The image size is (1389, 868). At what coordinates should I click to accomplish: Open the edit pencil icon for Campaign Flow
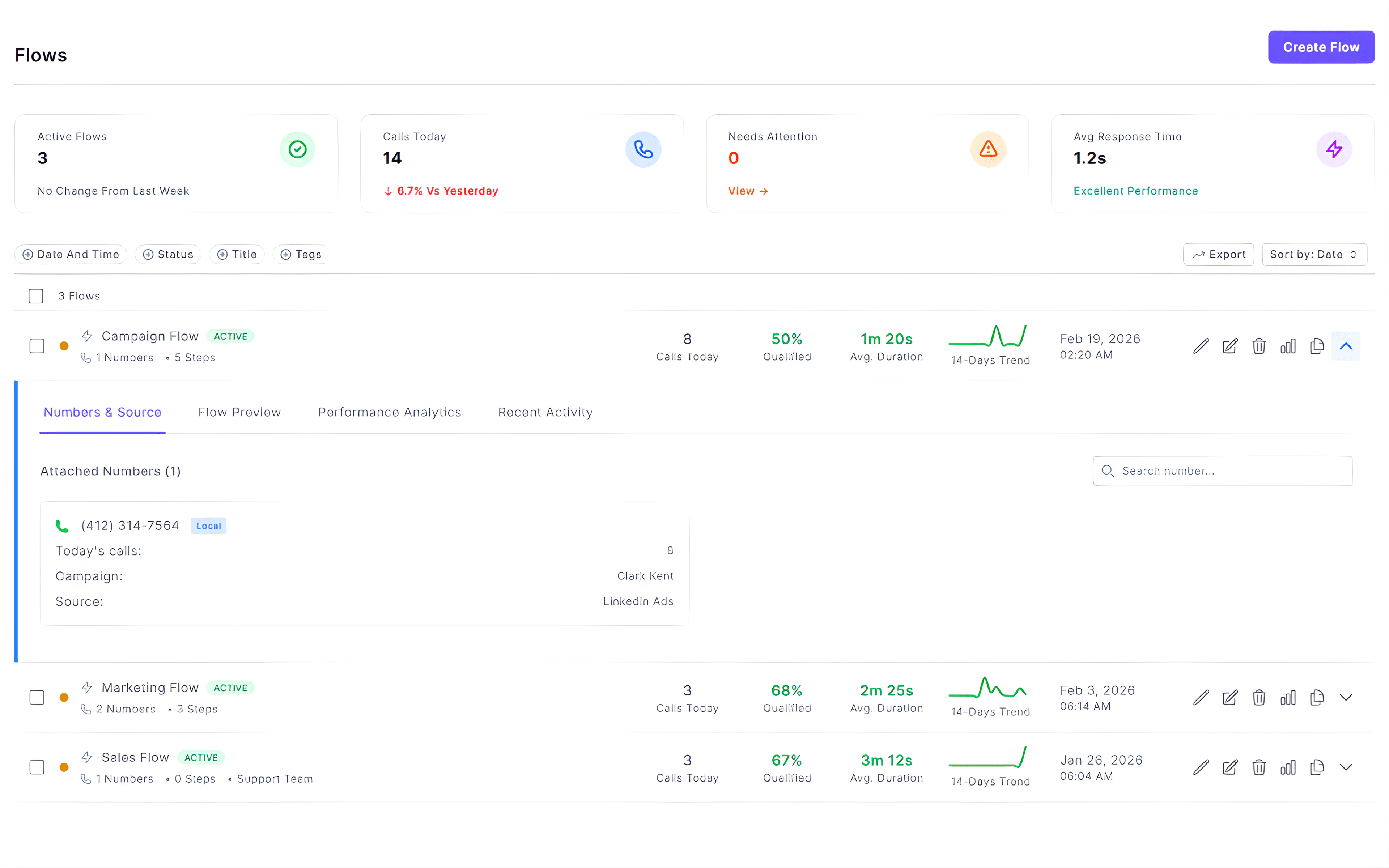point(1201,346)
